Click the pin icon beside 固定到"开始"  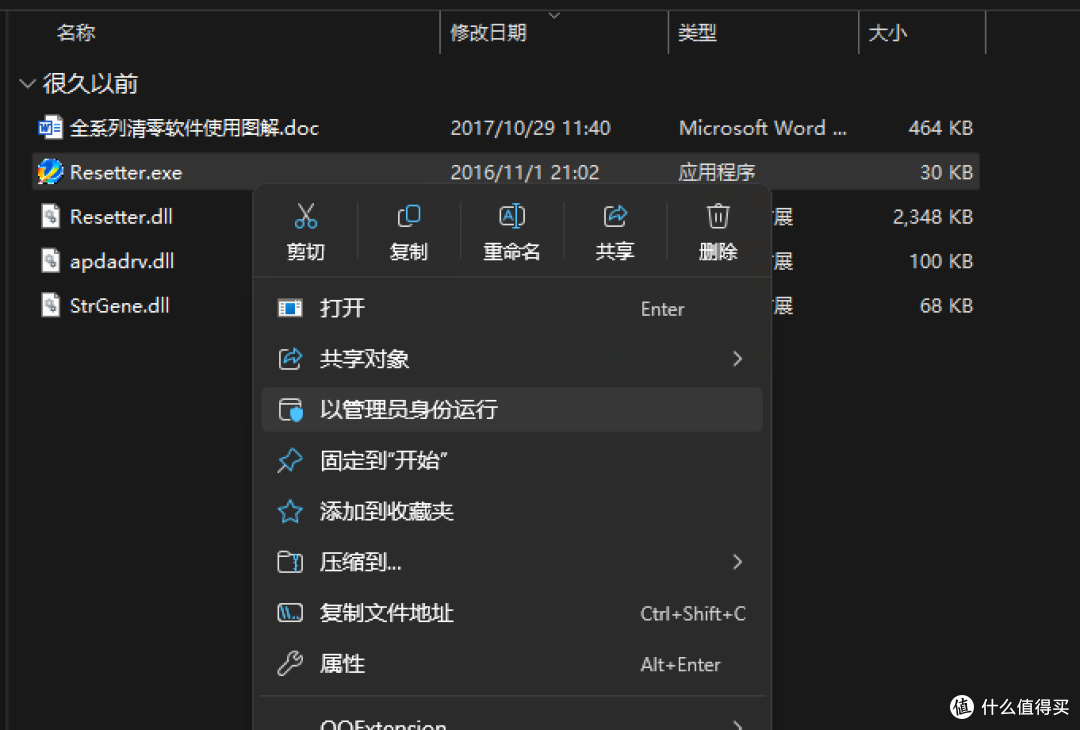tap(290, 461)
